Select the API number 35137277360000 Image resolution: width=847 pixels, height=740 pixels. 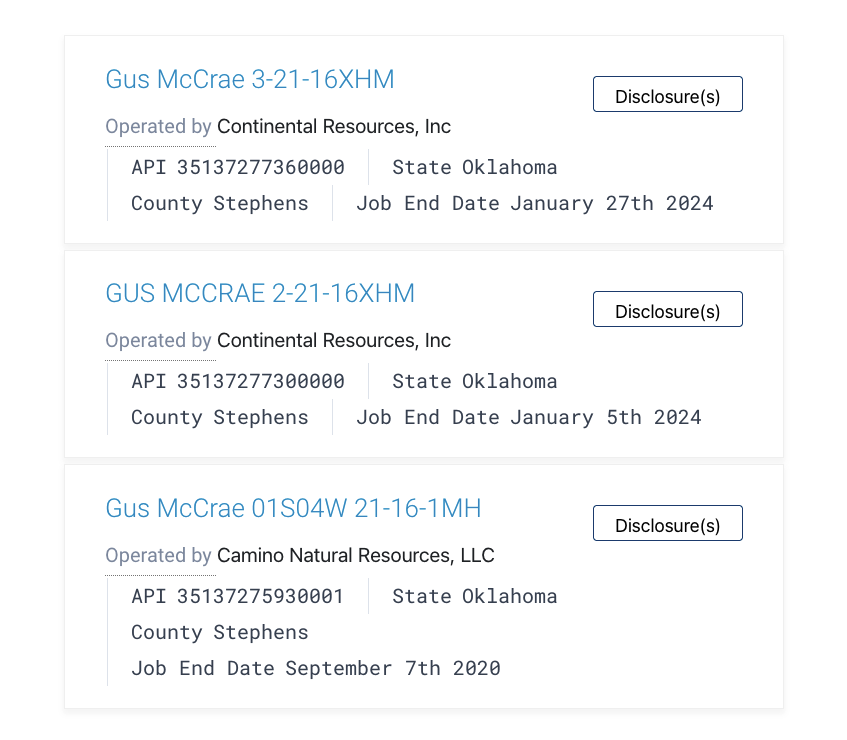click(260, 167)
